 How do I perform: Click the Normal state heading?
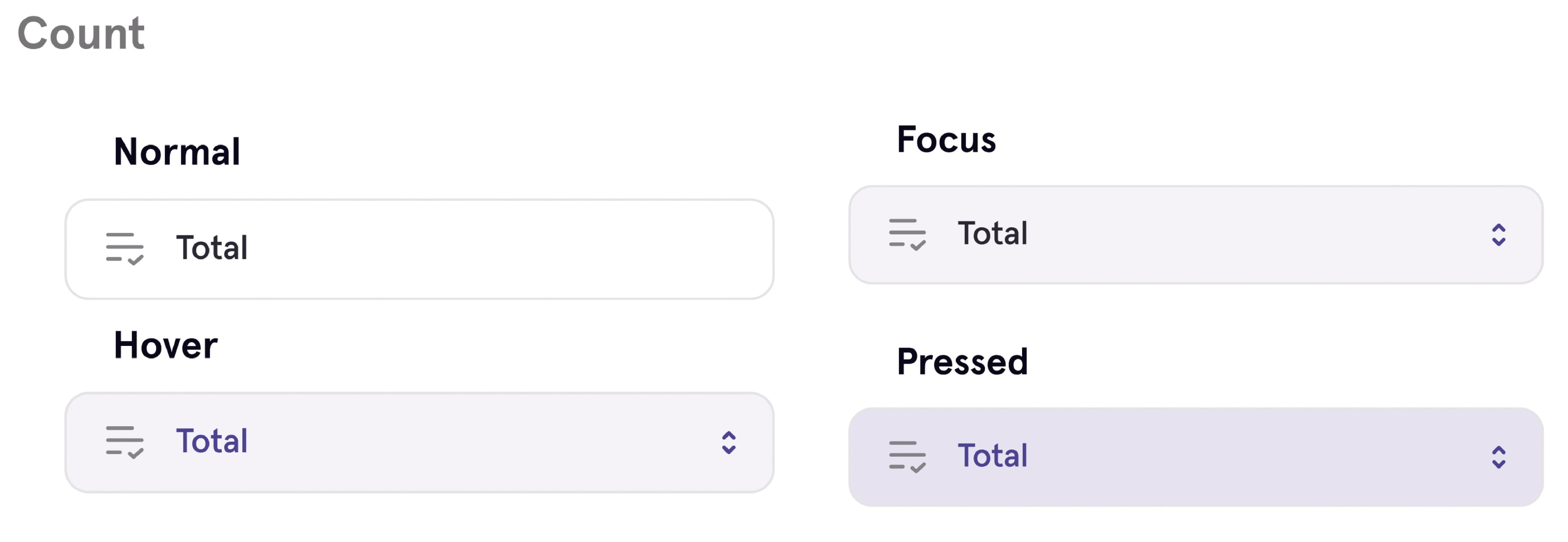click(x=176, y=150)
